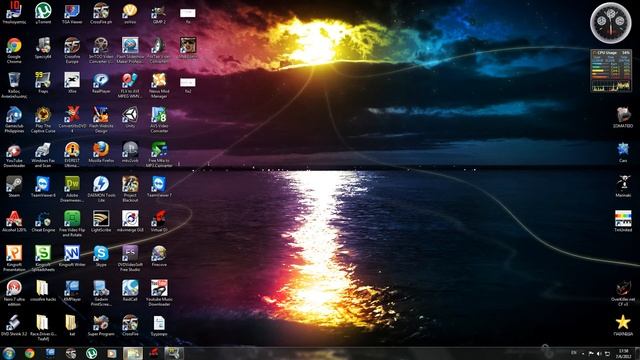Open the DVDVideoSoft Free Studio shortcut
Image resolution: width=640 pixels, height=360 pixels.
(130, 258)
